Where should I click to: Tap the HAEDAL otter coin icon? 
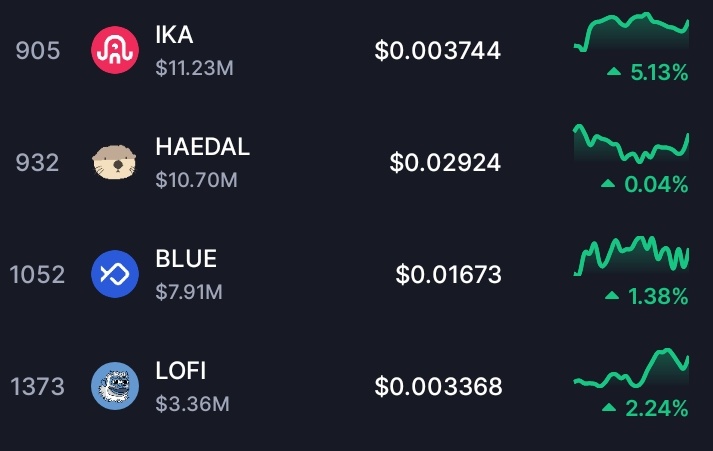tap(114, 162)
